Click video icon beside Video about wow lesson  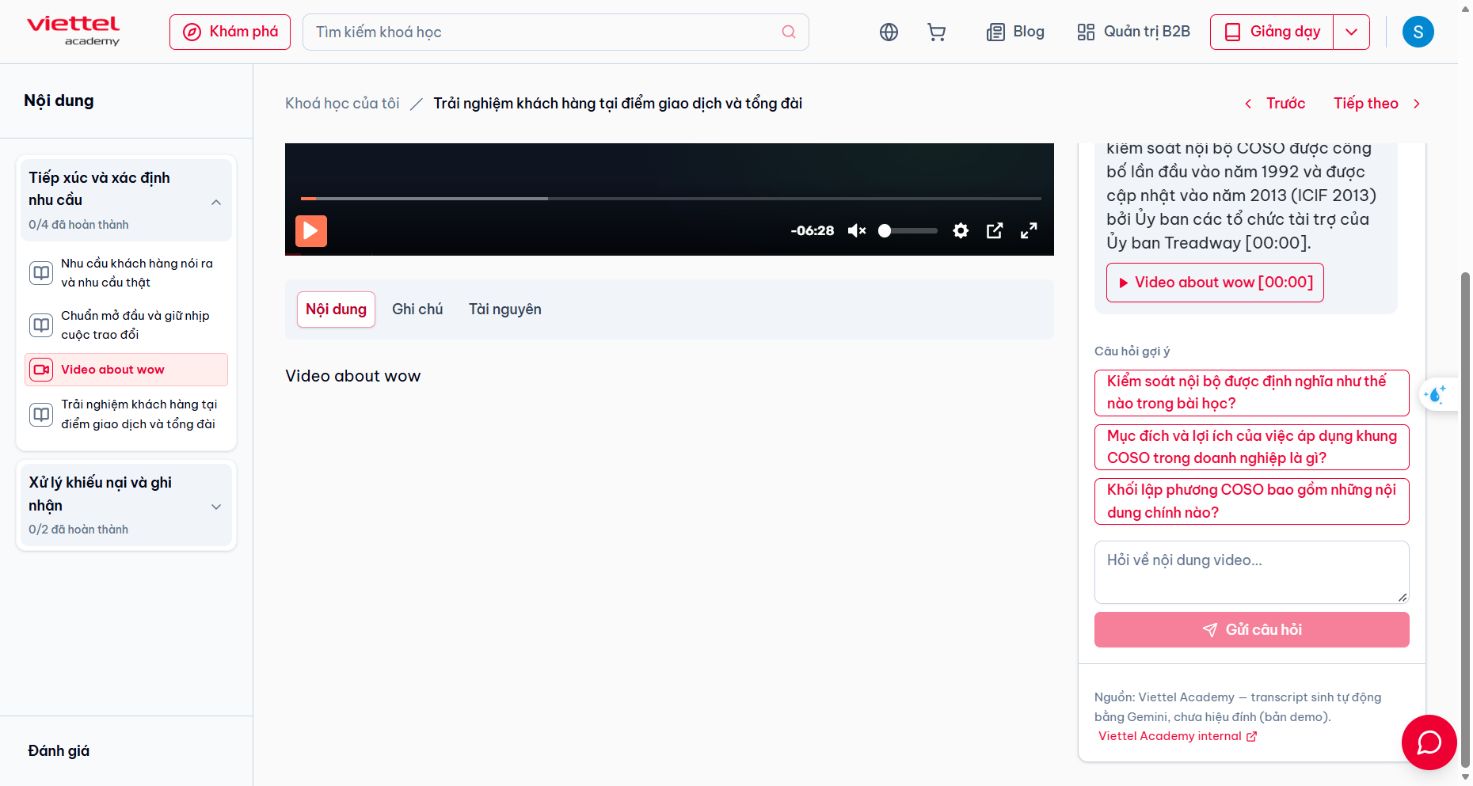point(41,370)
